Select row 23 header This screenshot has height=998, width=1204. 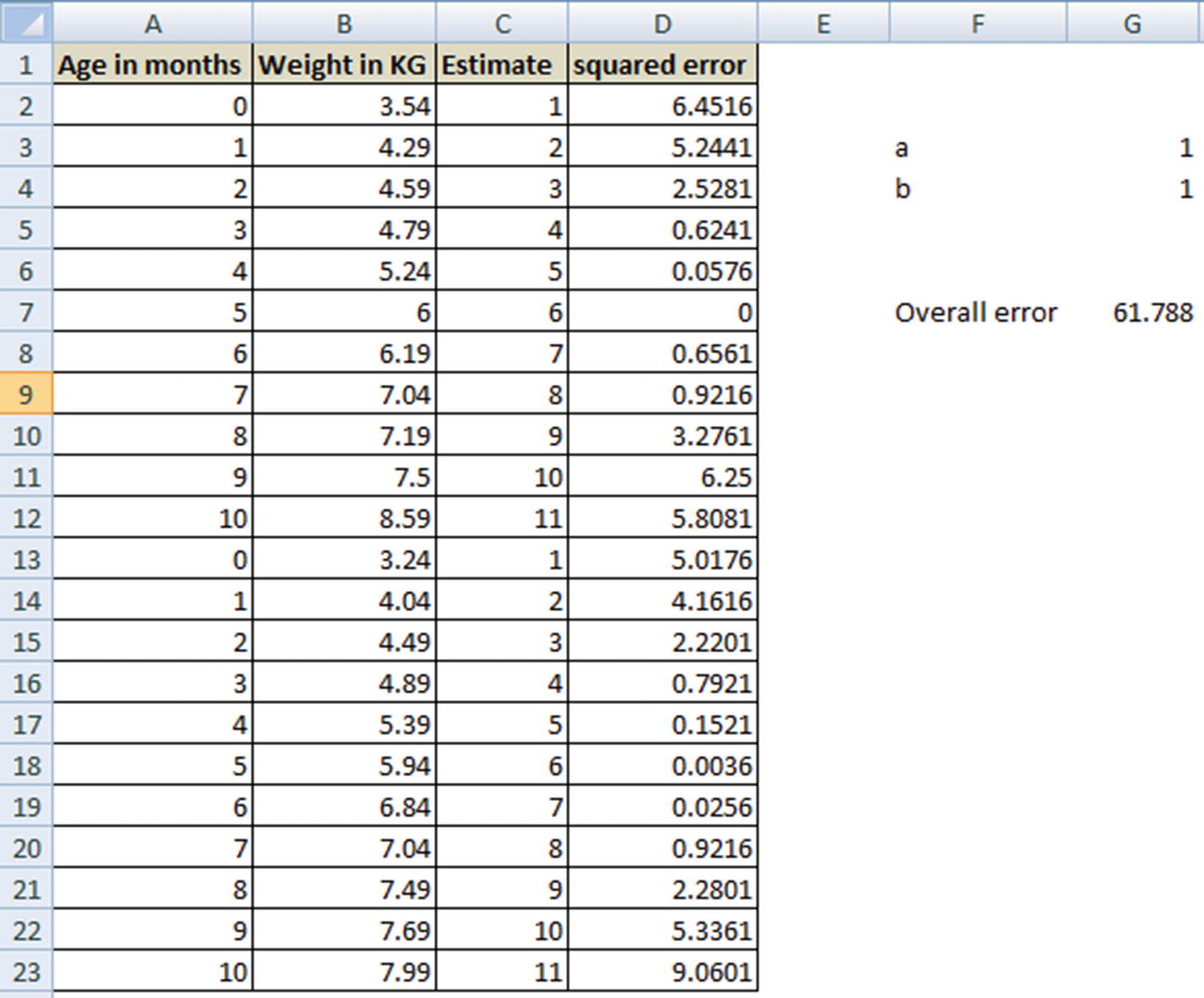[x=25, y=972]
